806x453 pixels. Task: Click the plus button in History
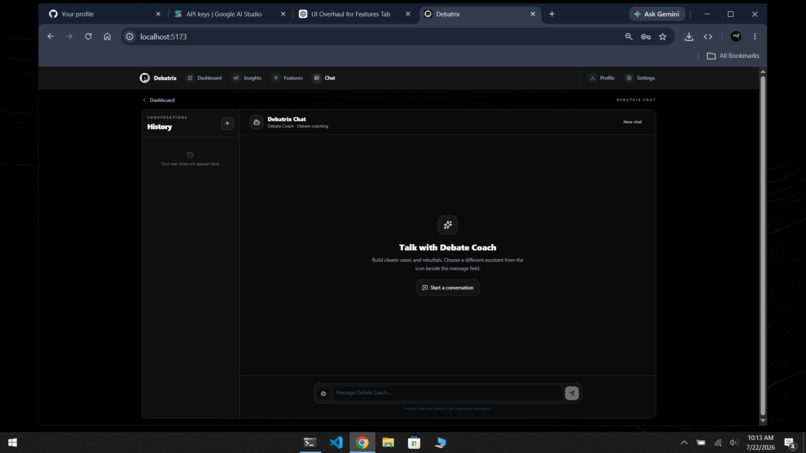point(227,123)
